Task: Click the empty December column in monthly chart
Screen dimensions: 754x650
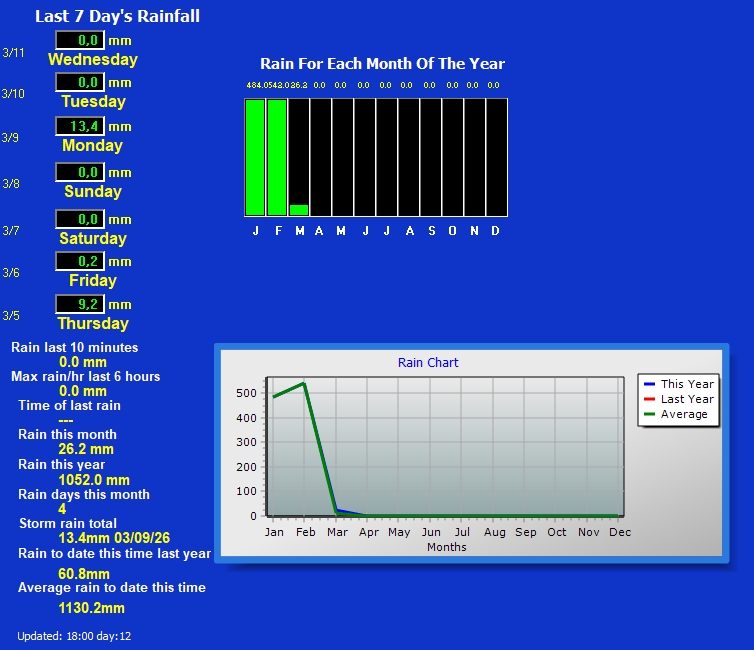Action: point(496,157)
